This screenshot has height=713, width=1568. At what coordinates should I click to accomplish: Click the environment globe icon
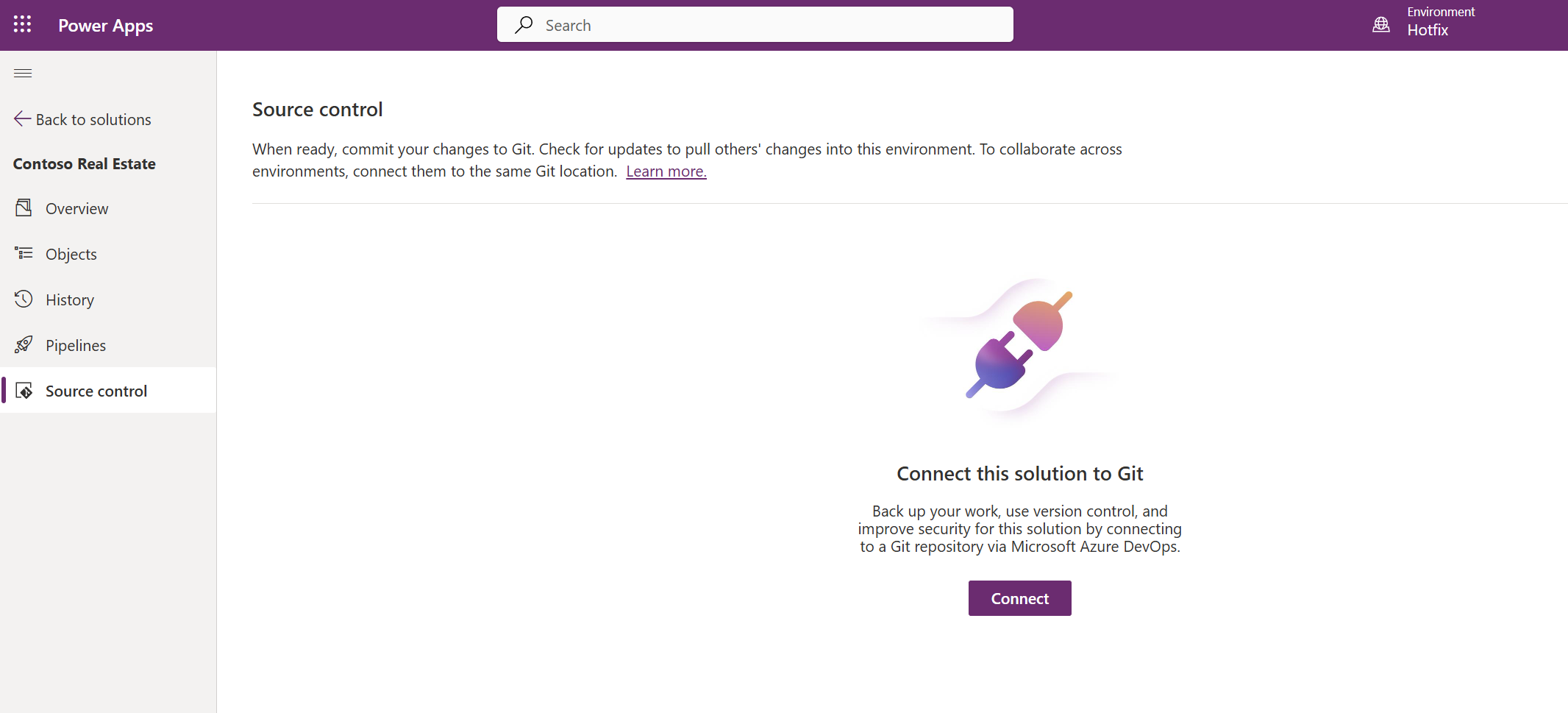1381,24
